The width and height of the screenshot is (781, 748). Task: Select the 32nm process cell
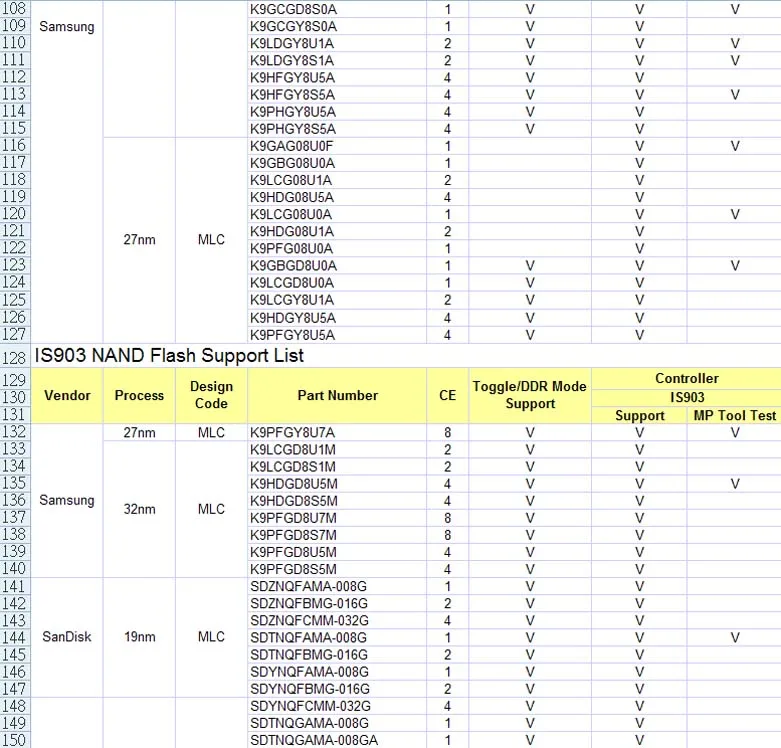click(139, 509)
